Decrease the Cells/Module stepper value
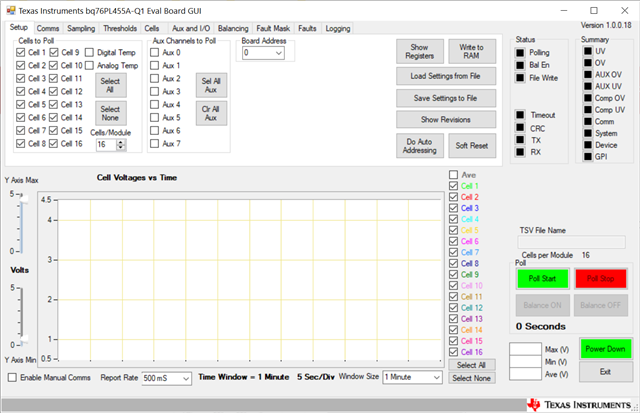 [x=121, y=147]
